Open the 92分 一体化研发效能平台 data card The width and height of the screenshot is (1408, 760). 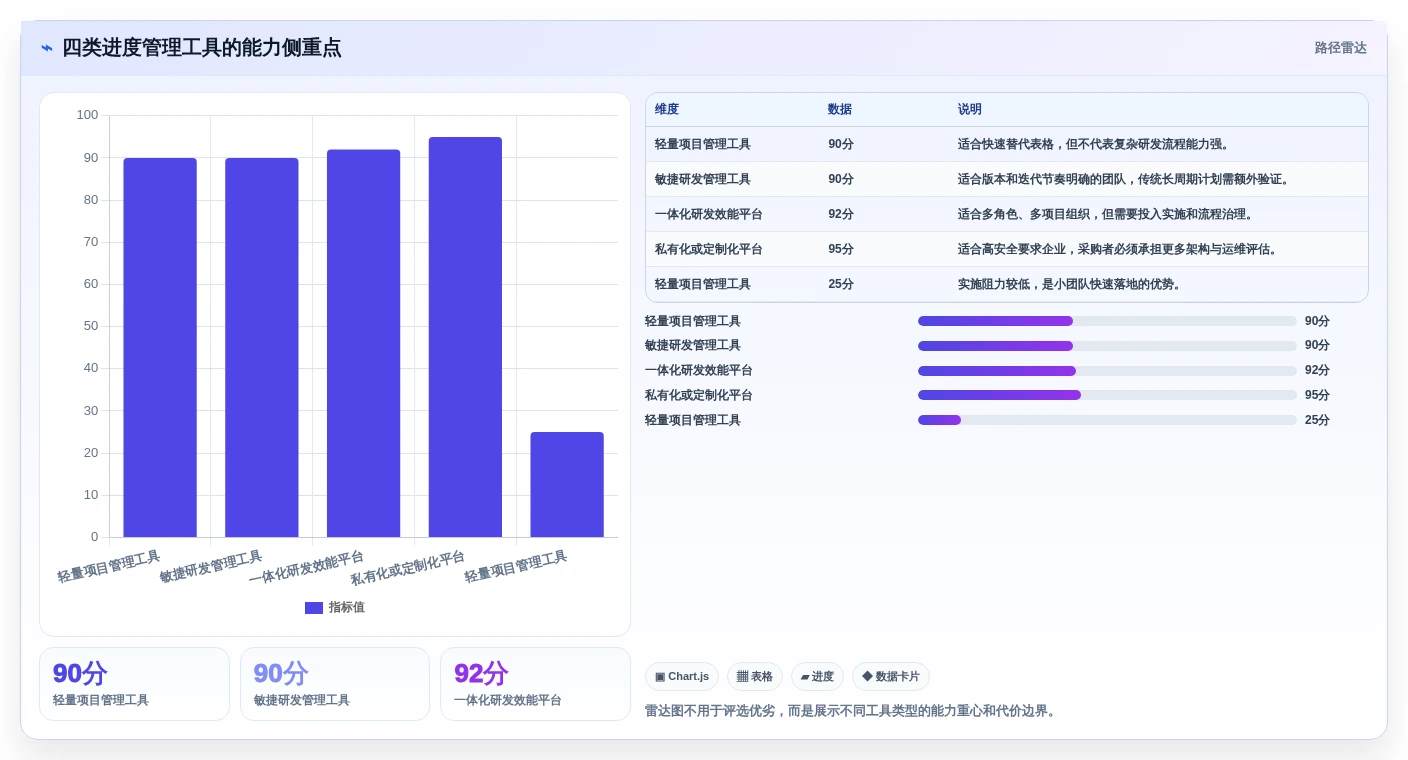point(535,684)
